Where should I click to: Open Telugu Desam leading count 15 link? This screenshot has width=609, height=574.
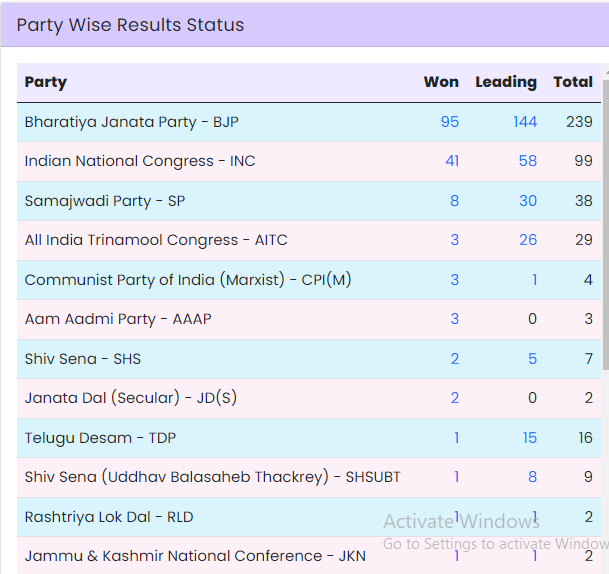point(529,438)
